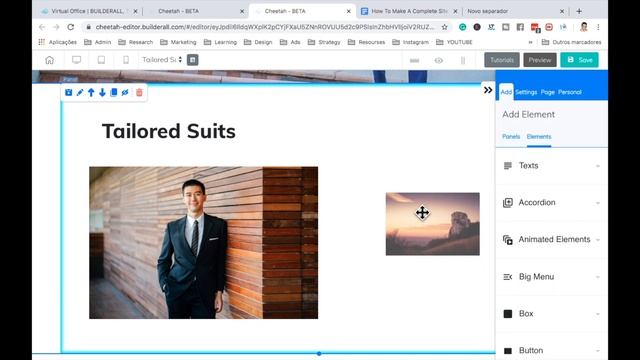The image size is (640, 360).
Task: Click the Big Menu icon
Action: click(x=508, y=277)
